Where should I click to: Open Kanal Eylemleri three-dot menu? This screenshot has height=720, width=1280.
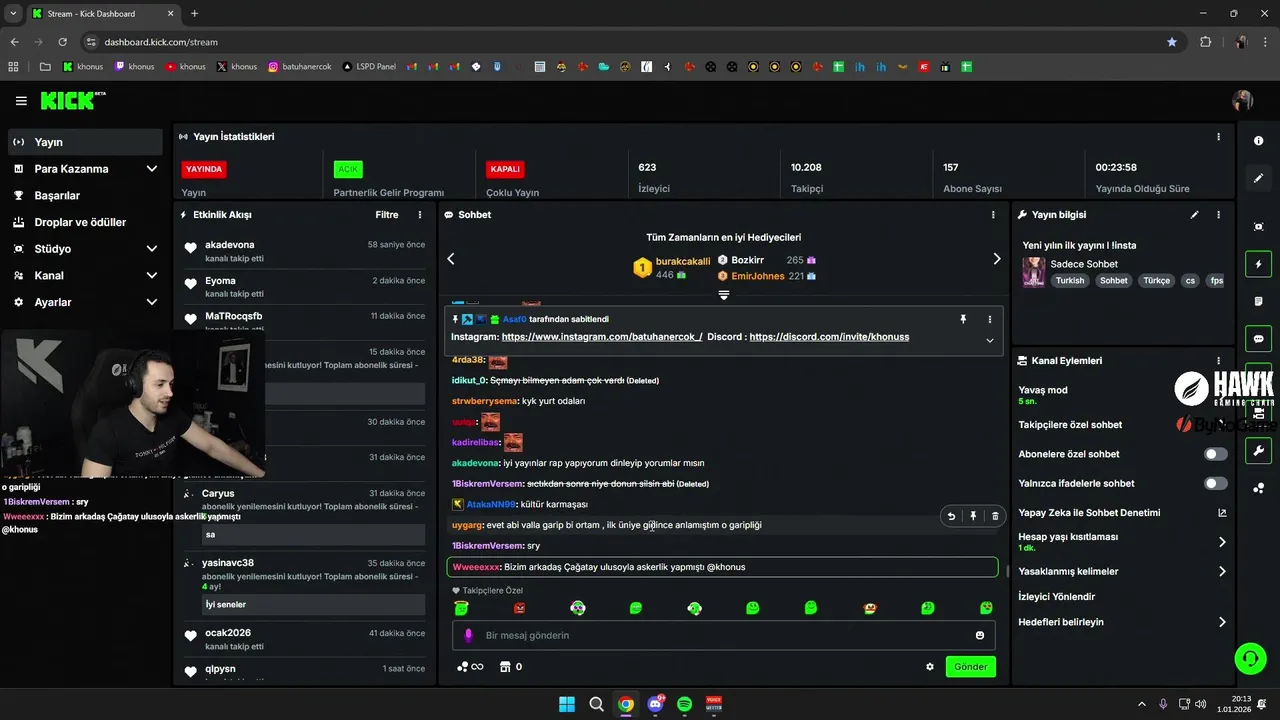click(1218, 361)
